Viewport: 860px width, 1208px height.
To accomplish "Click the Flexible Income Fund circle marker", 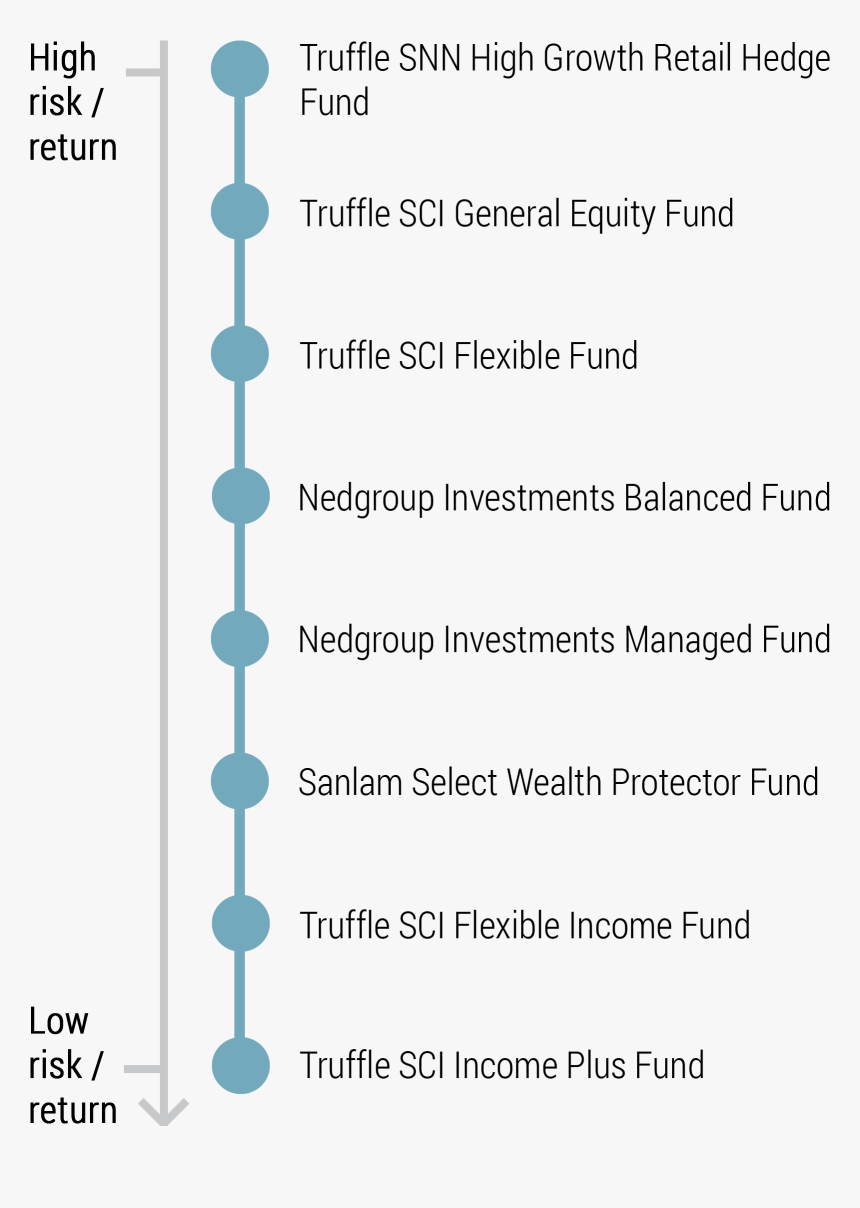I will [240, 923].
